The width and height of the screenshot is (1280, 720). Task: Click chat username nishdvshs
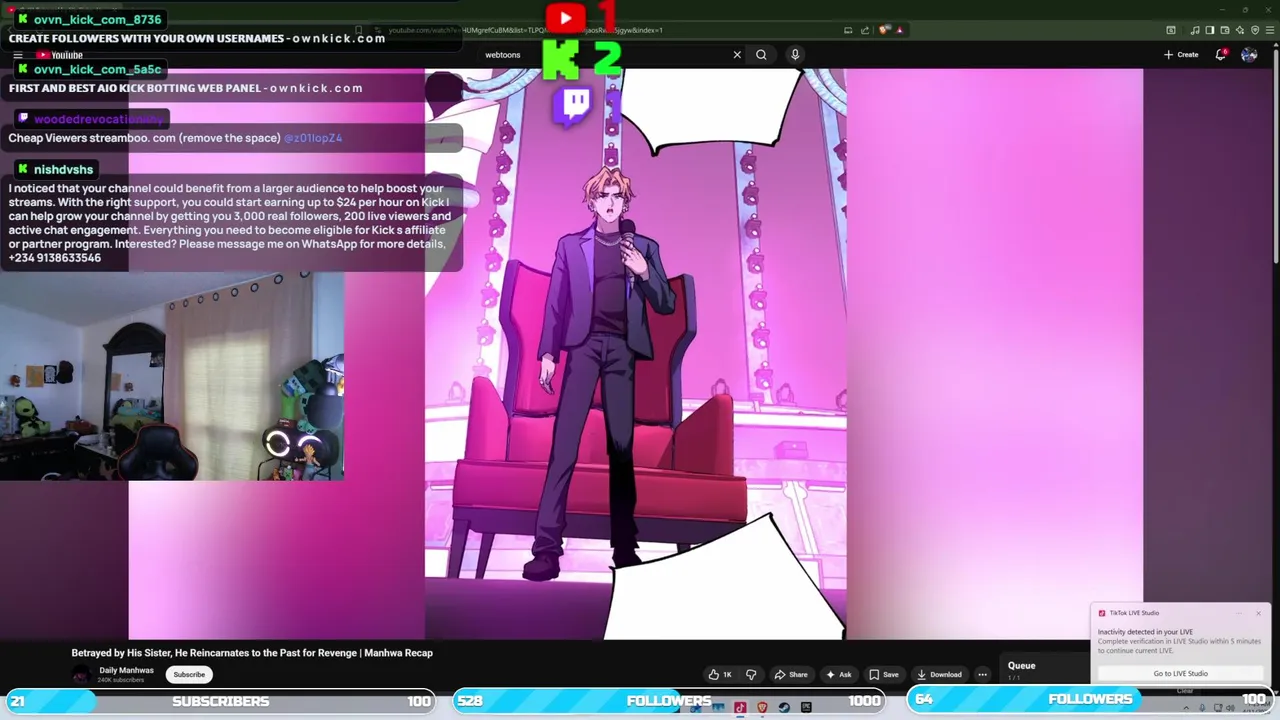coord(63,170)
